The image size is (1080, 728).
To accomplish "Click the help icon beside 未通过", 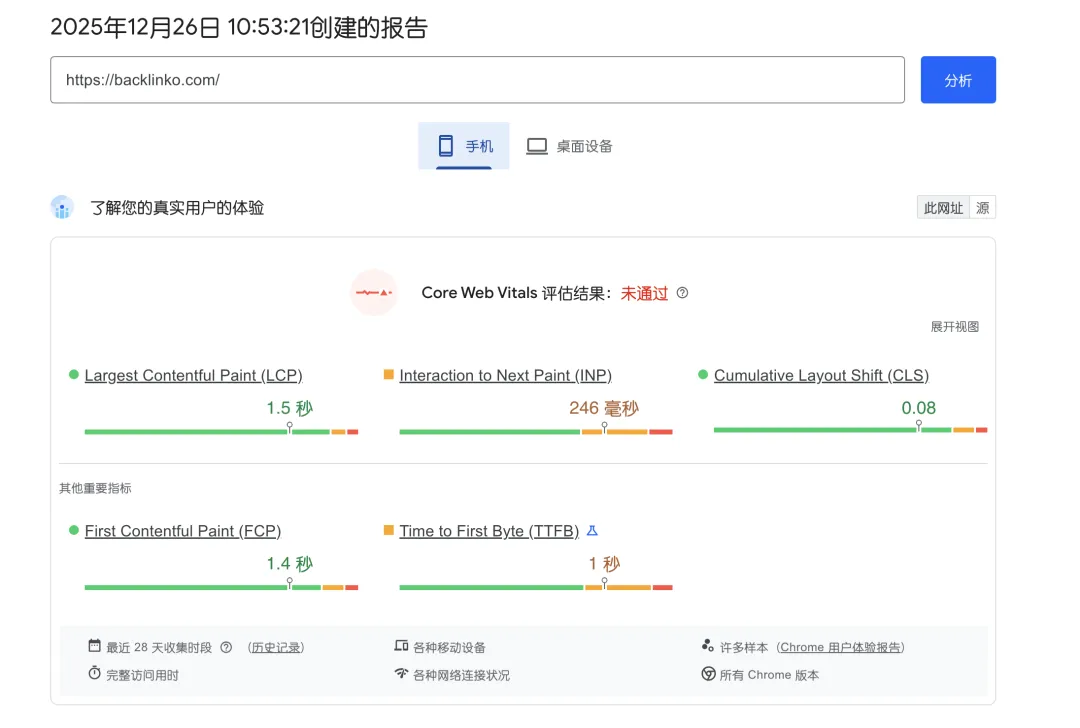I will click(x=682, y=293).
